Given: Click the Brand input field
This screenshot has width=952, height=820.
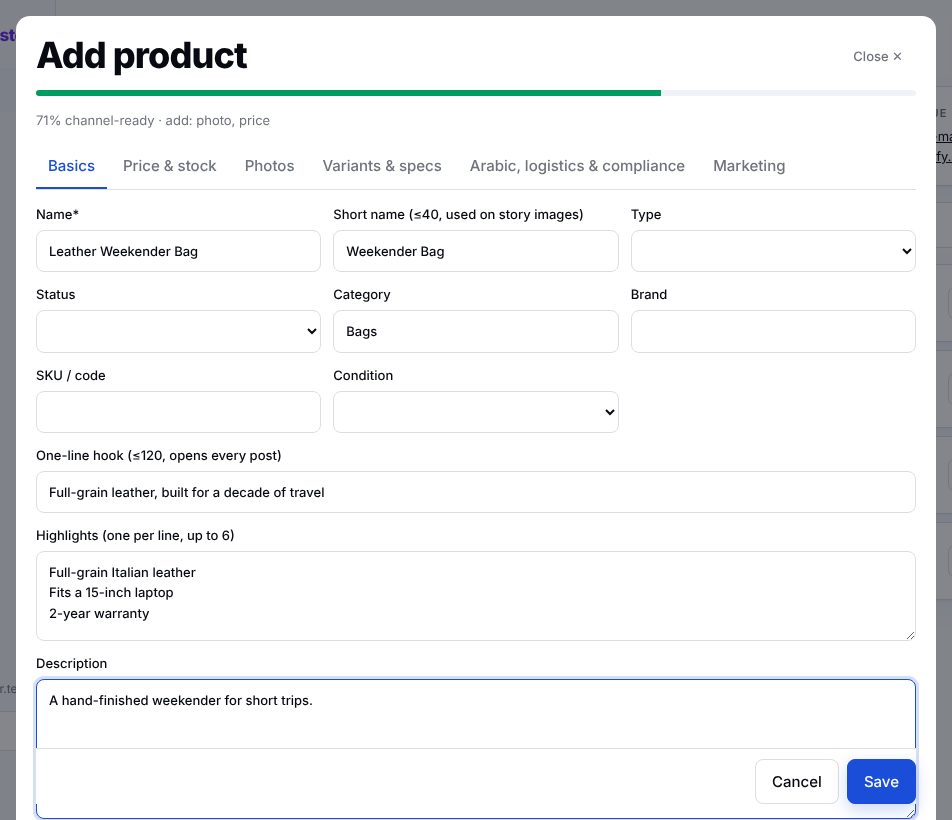Looking at the screenshot, I should (773, 331).
